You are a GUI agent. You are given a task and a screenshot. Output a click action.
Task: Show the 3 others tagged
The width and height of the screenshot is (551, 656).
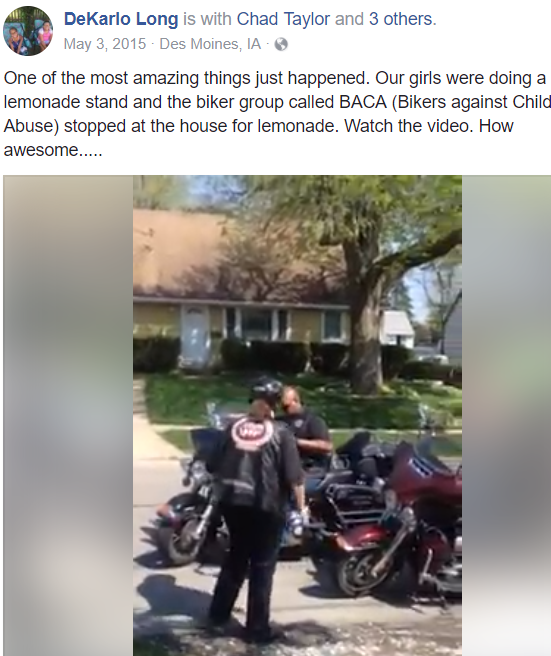(x=401, y=19)
